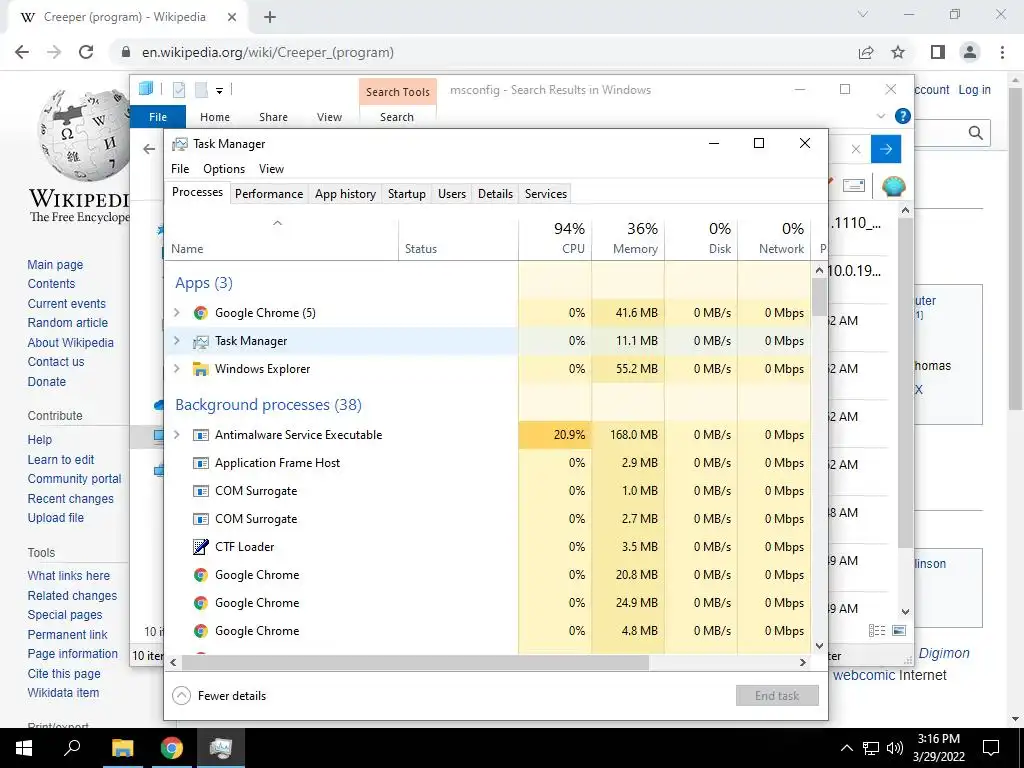Open Chrome three-dot menu
This screenshot has height=768, width=1024.
tap(1002, 52)
